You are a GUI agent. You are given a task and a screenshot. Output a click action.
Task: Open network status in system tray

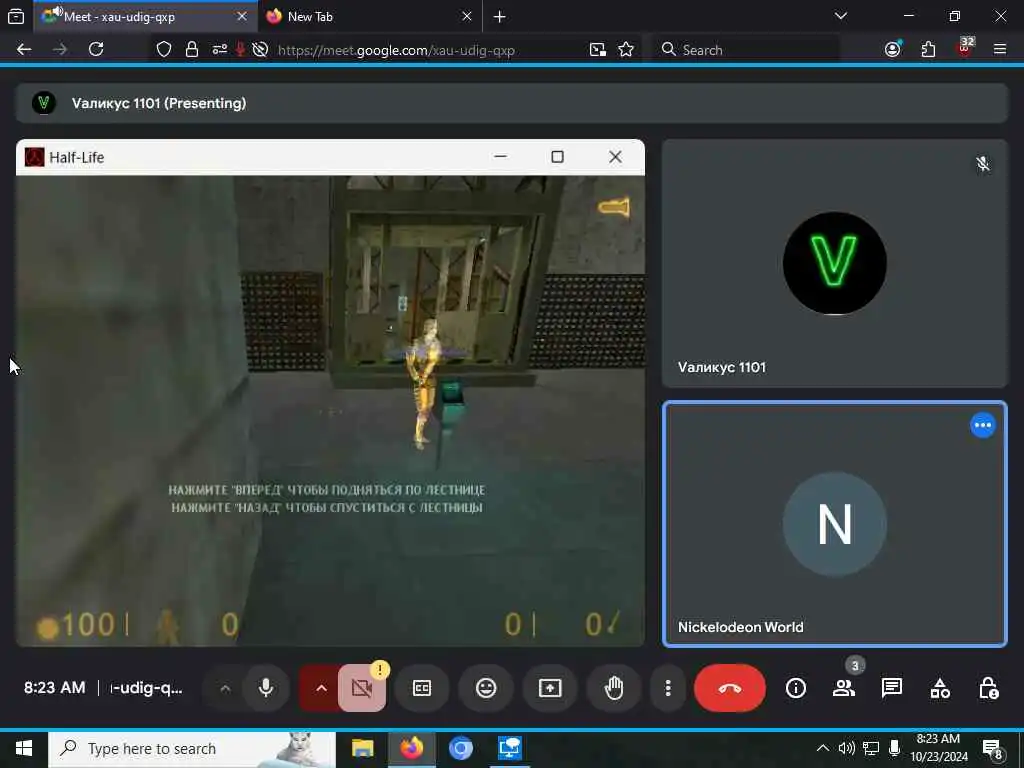tap(871, 748)
